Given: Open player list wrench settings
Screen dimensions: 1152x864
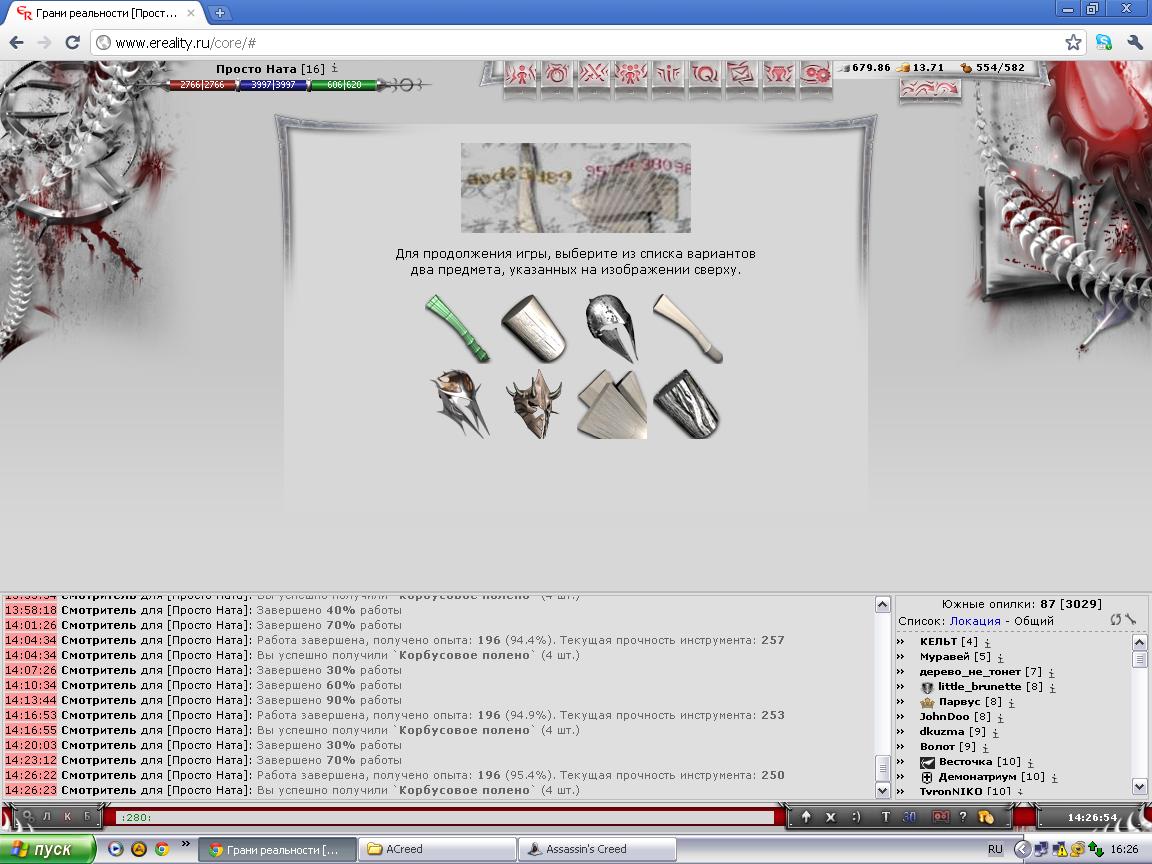Looking at the screenshot, I should click(x=1131, y=620).
